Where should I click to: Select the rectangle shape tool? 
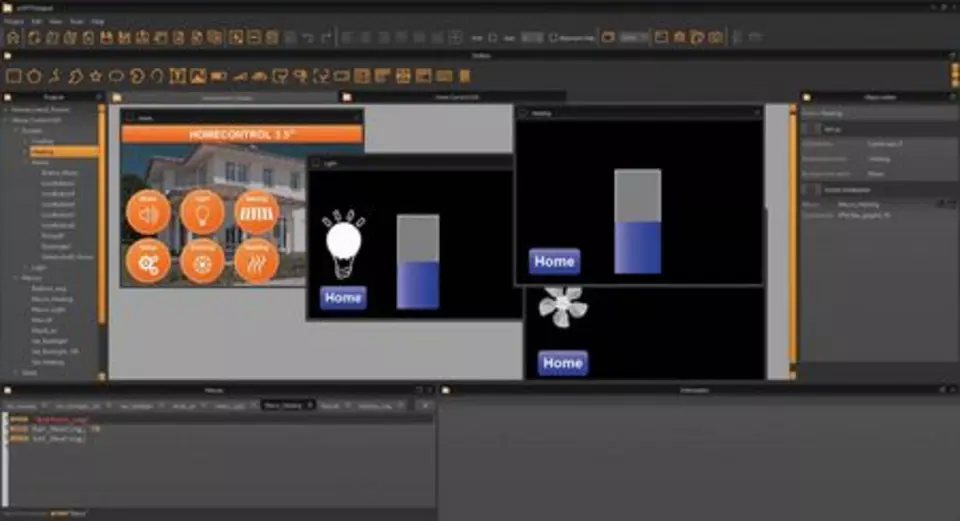14,76
